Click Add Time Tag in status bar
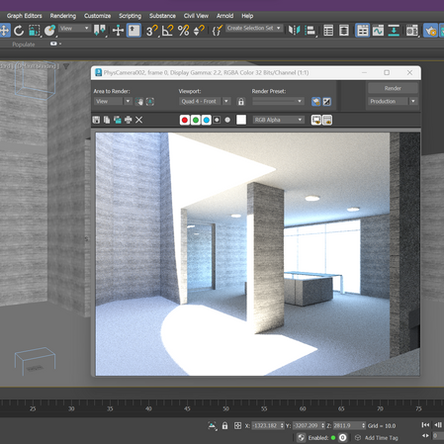The image size is (444, 444). pos(381,438)
